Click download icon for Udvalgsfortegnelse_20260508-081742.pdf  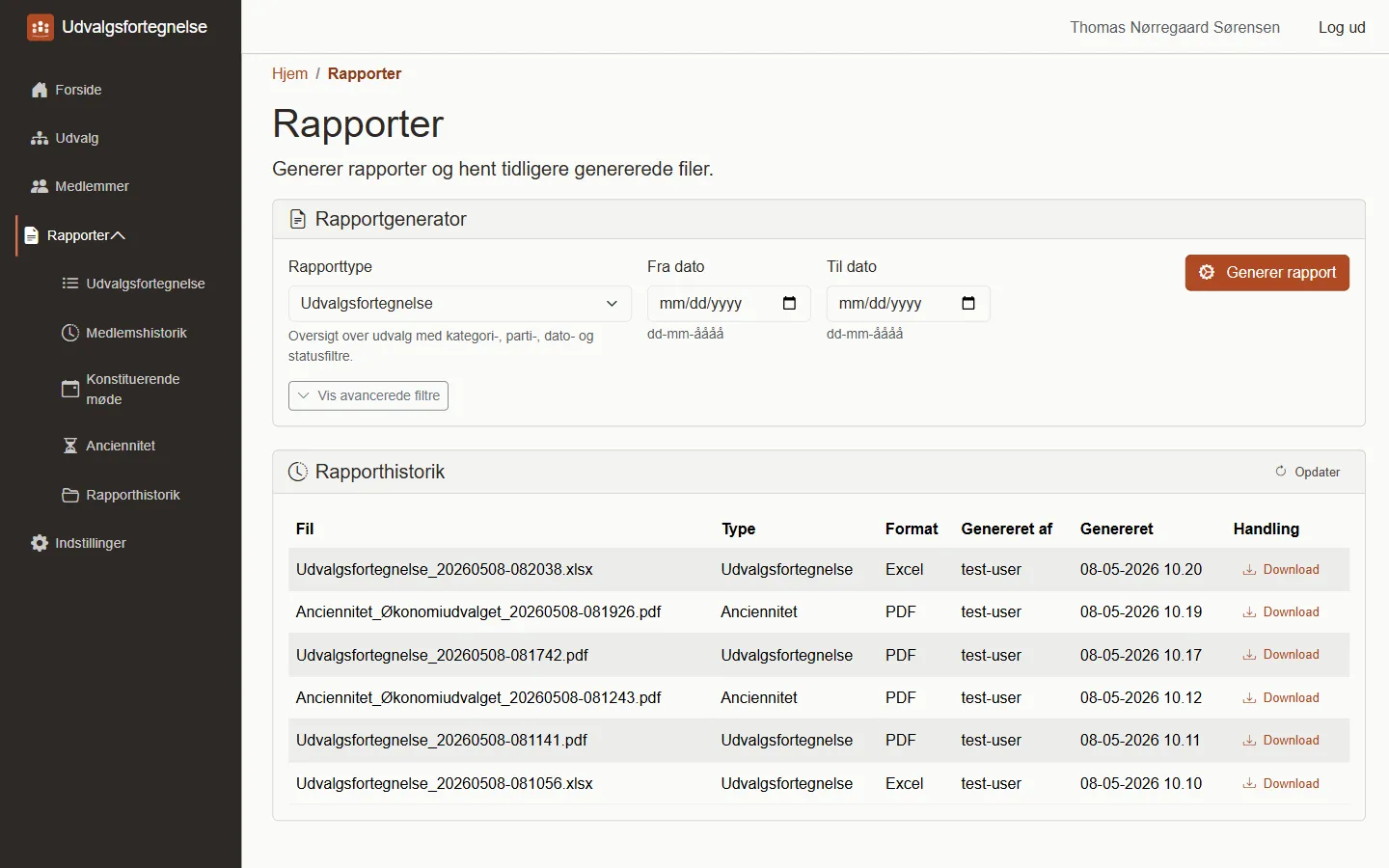coord(1249,655)
